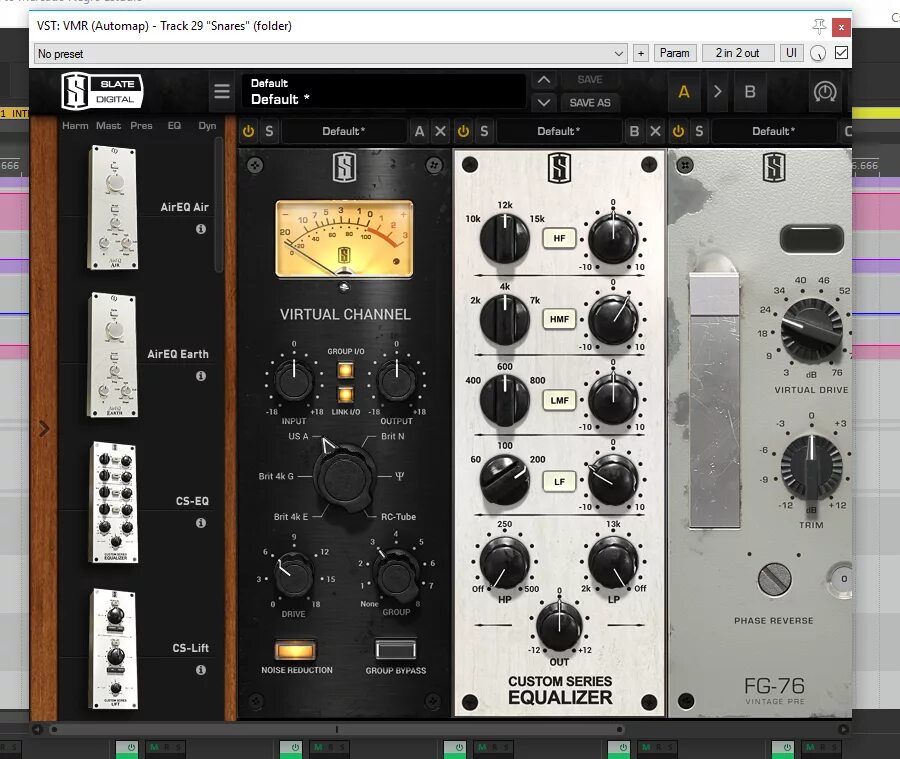Open the Pres module category tab
The width and height of the screenshot is (900, 759).
coord(141,126)
